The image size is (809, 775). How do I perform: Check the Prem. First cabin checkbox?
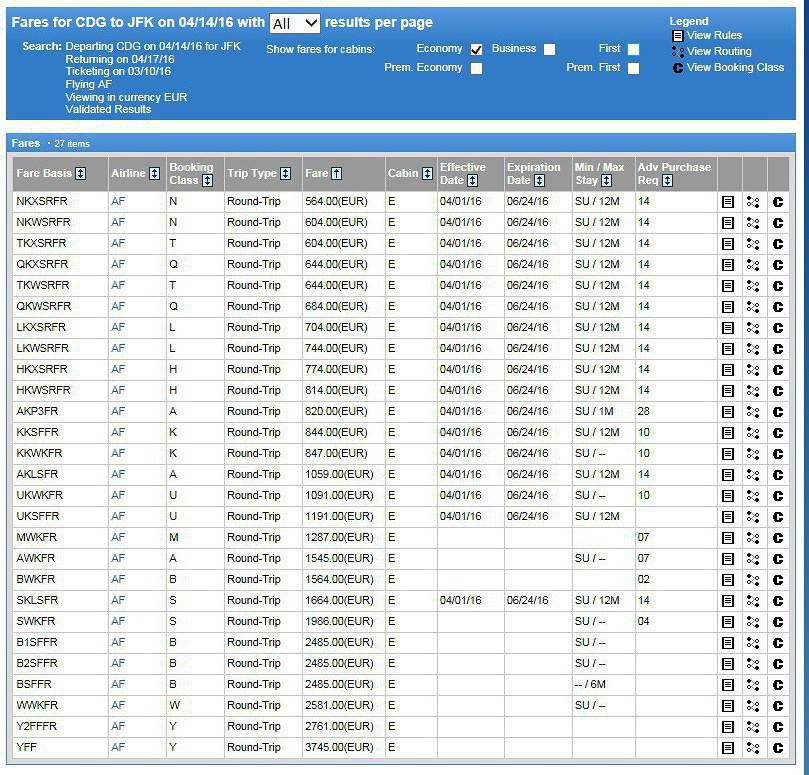633,68
